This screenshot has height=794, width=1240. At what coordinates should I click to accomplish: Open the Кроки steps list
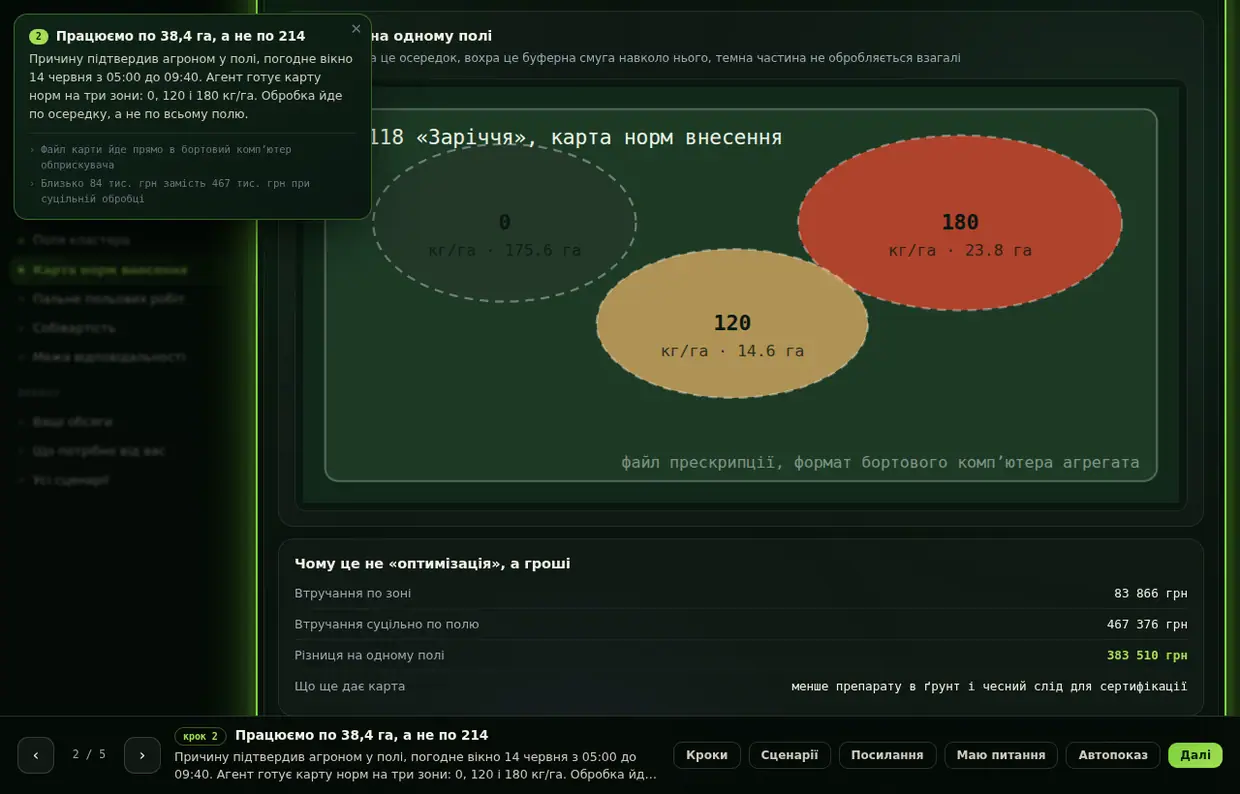(x=707, y=755)
